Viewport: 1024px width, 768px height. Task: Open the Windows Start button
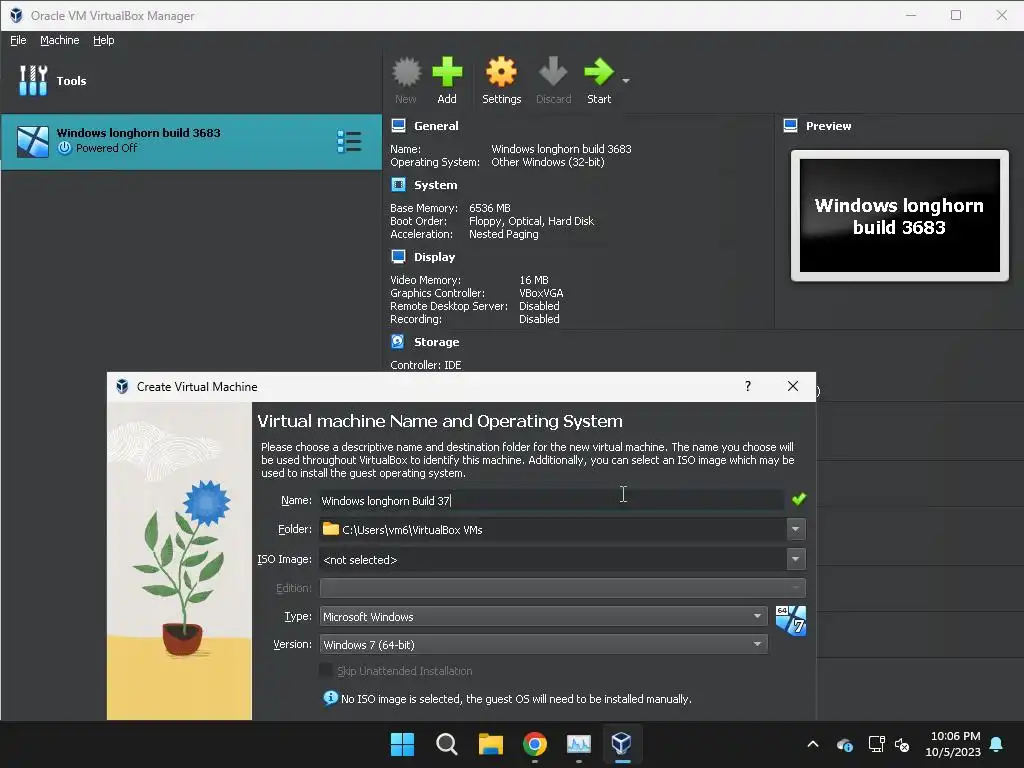[x=402, y=744]
